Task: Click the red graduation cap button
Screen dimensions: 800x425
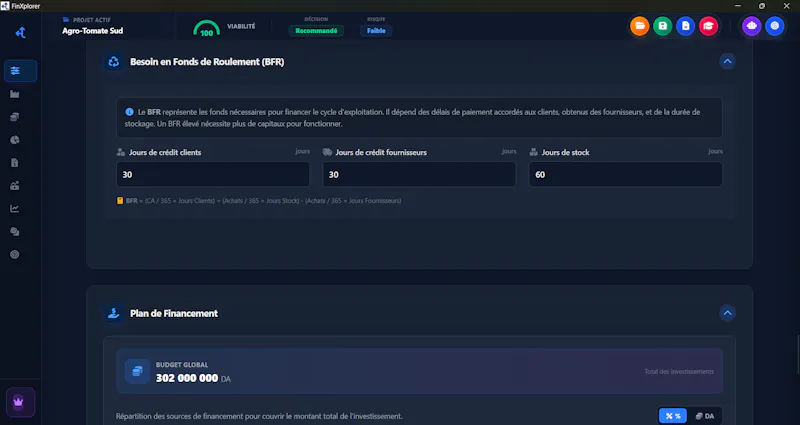Action: click(708, 26)
